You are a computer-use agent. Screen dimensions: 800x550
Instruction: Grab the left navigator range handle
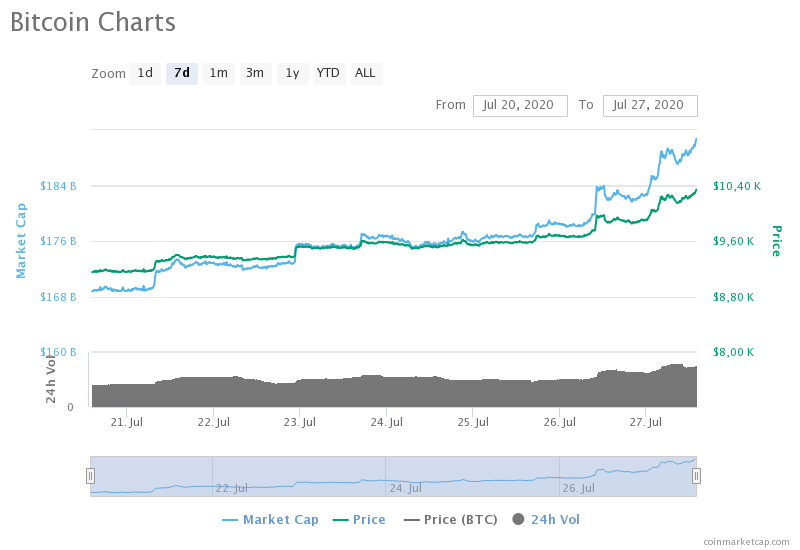click(x=90, y=476)
